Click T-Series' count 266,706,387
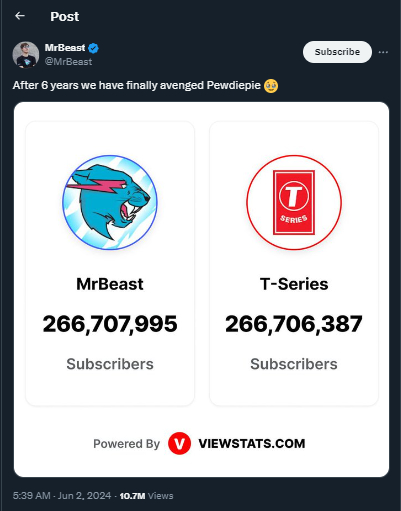401x511 pixels. coord(294,324)
